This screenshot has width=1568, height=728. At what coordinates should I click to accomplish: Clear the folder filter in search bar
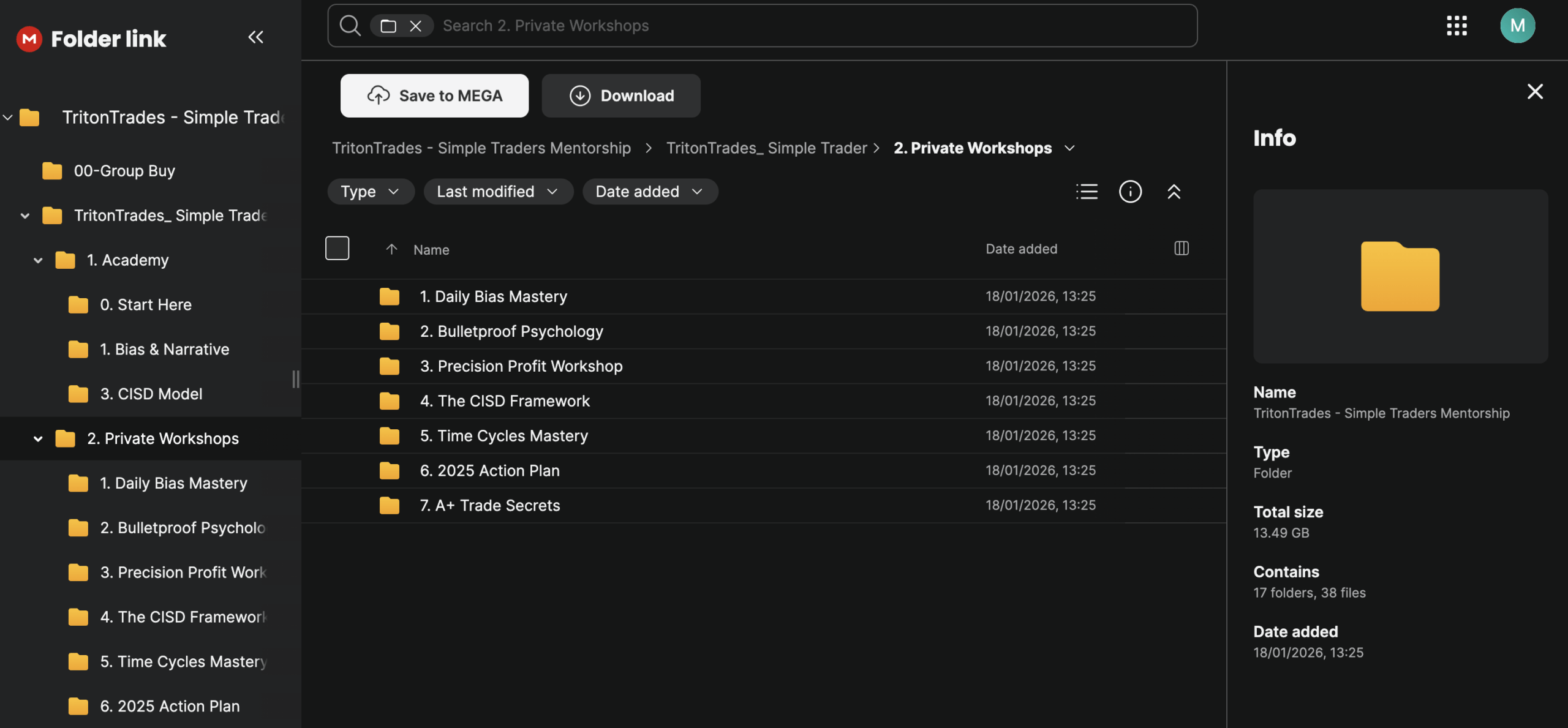pos(416,26)
